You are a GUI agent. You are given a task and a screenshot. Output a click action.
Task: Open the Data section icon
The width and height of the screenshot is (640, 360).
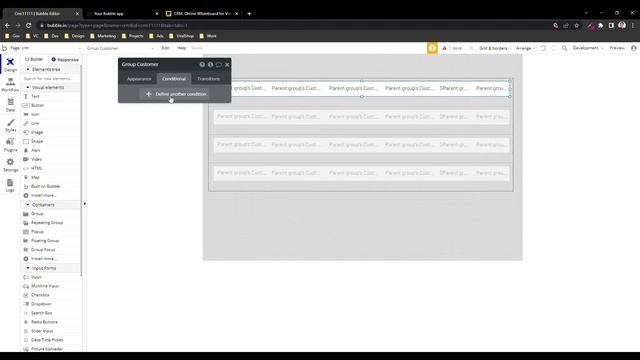10,105
